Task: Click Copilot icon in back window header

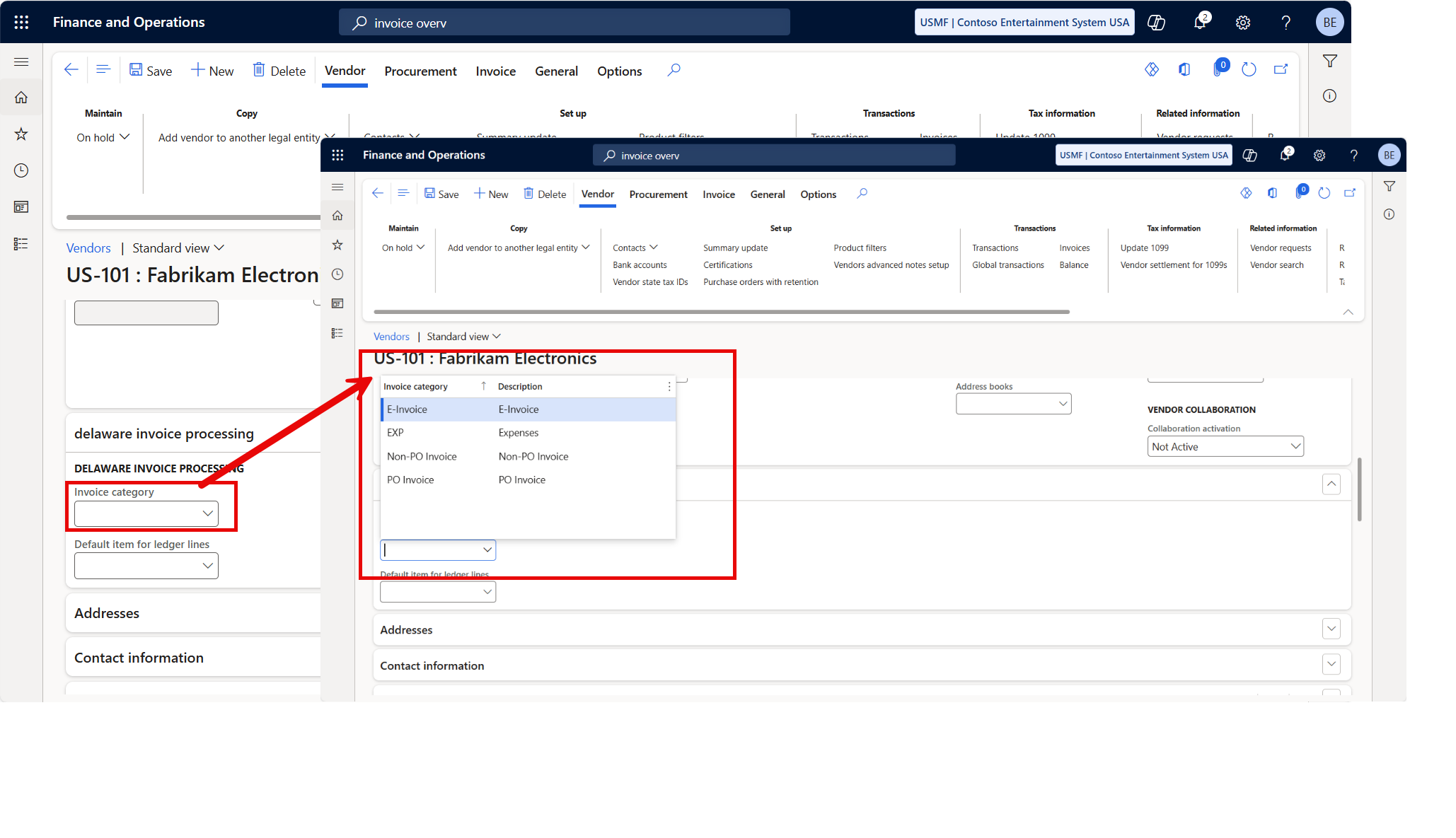Action: tap(1156, 23)
